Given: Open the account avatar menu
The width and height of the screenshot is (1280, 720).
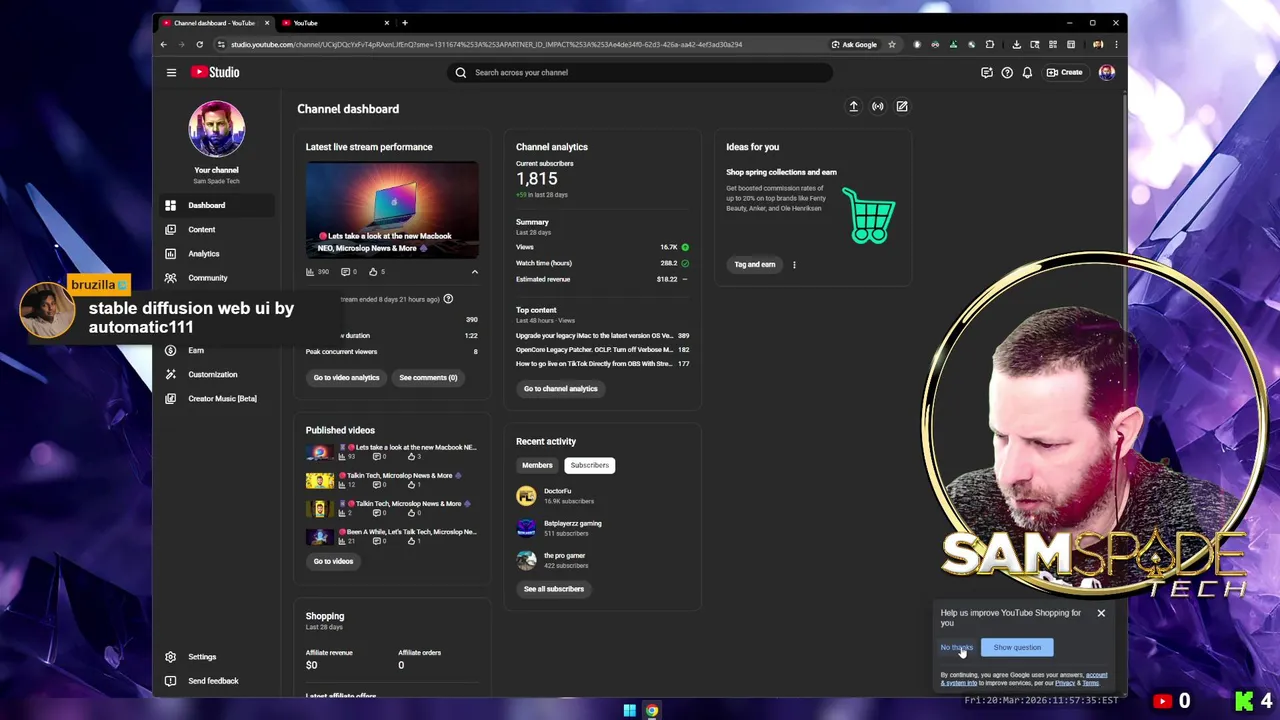Looking at the screenshot, I should click(x=1107, y=72).
